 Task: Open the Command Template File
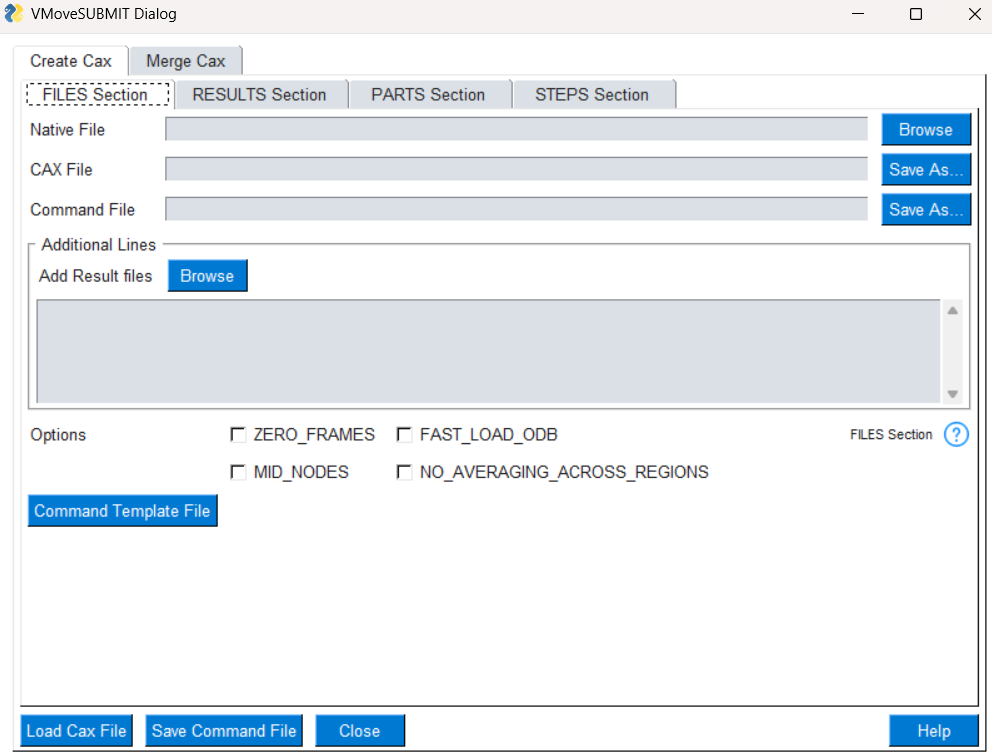click(x=122, y=510)
